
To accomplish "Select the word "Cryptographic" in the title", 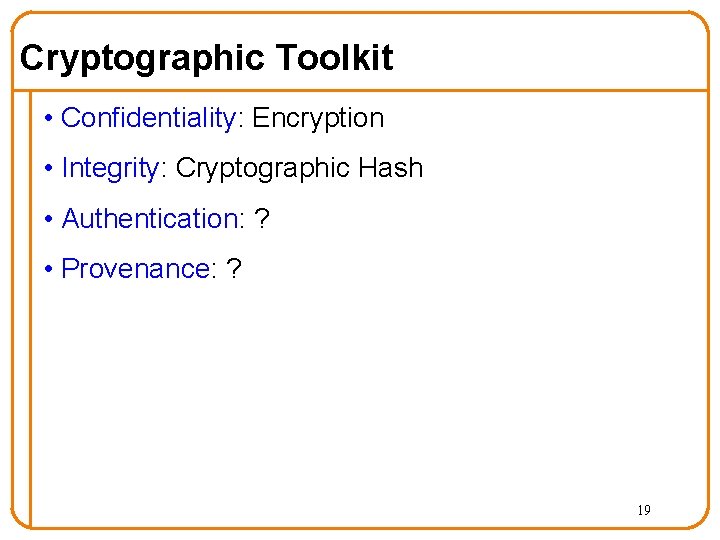I will pyautogui.click(x=142, y=58).
